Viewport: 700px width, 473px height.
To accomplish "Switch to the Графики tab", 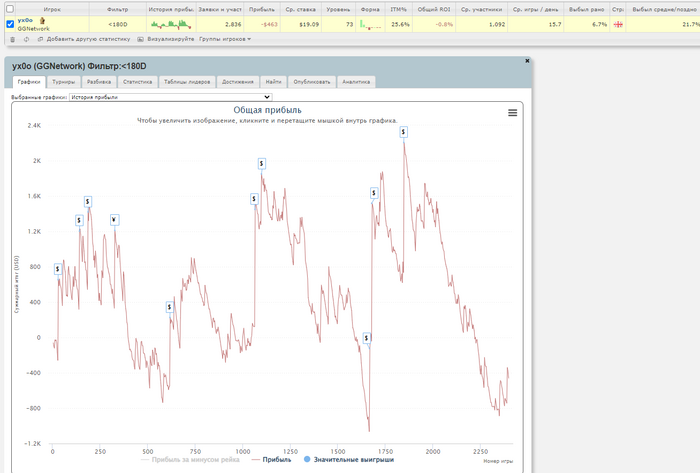I will [29, 82].
